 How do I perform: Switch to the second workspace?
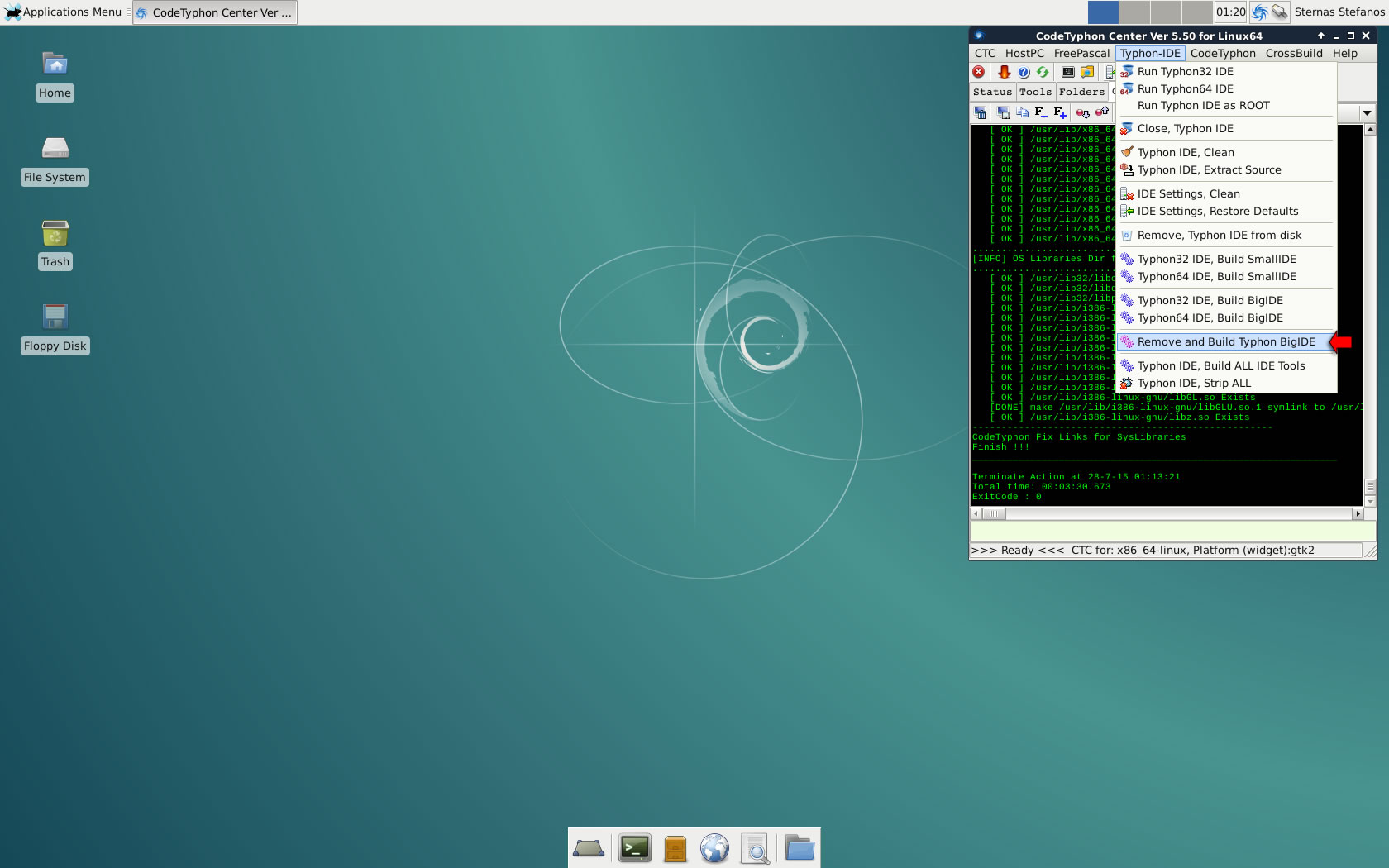pyautogui.click(x=1134, y=12)
